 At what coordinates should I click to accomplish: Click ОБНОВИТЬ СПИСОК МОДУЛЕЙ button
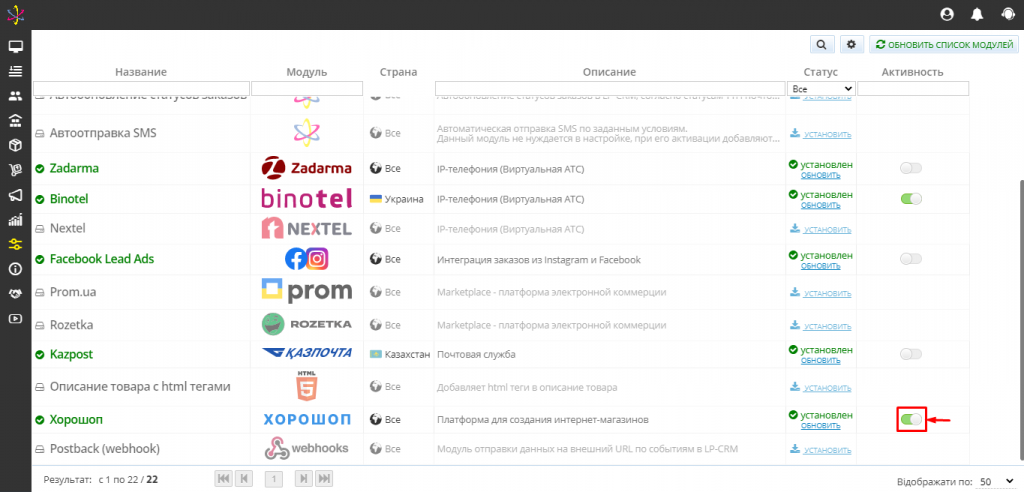point(944,44)
